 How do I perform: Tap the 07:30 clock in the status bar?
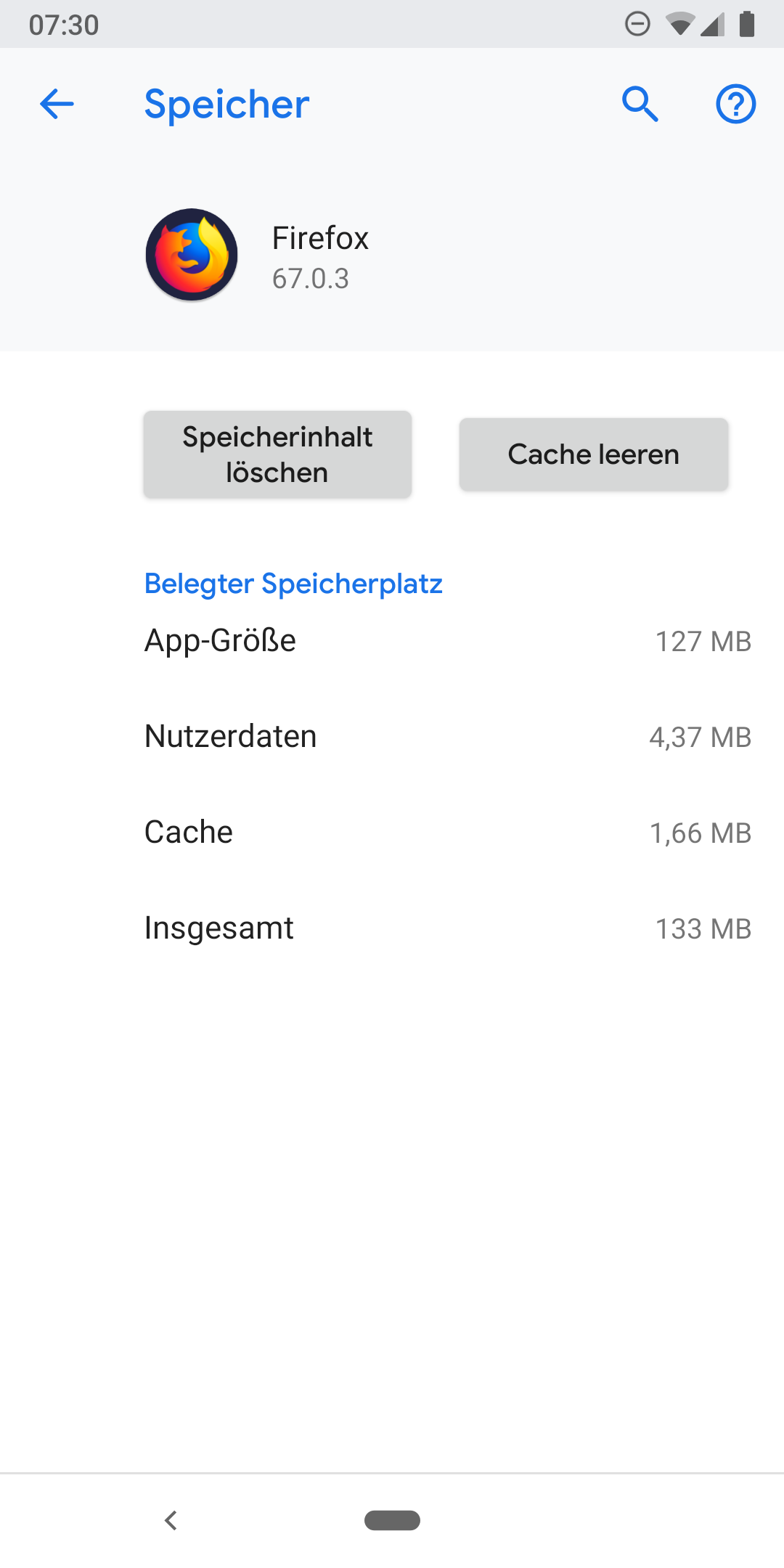64,25
